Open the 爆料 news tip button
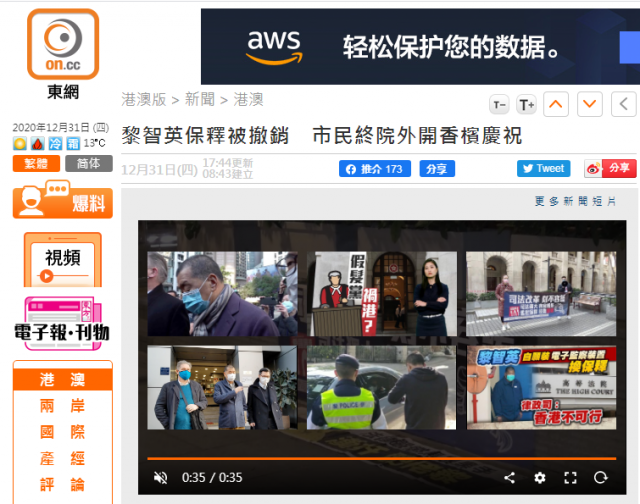640x504 pixels. click(x=63, y=200)
